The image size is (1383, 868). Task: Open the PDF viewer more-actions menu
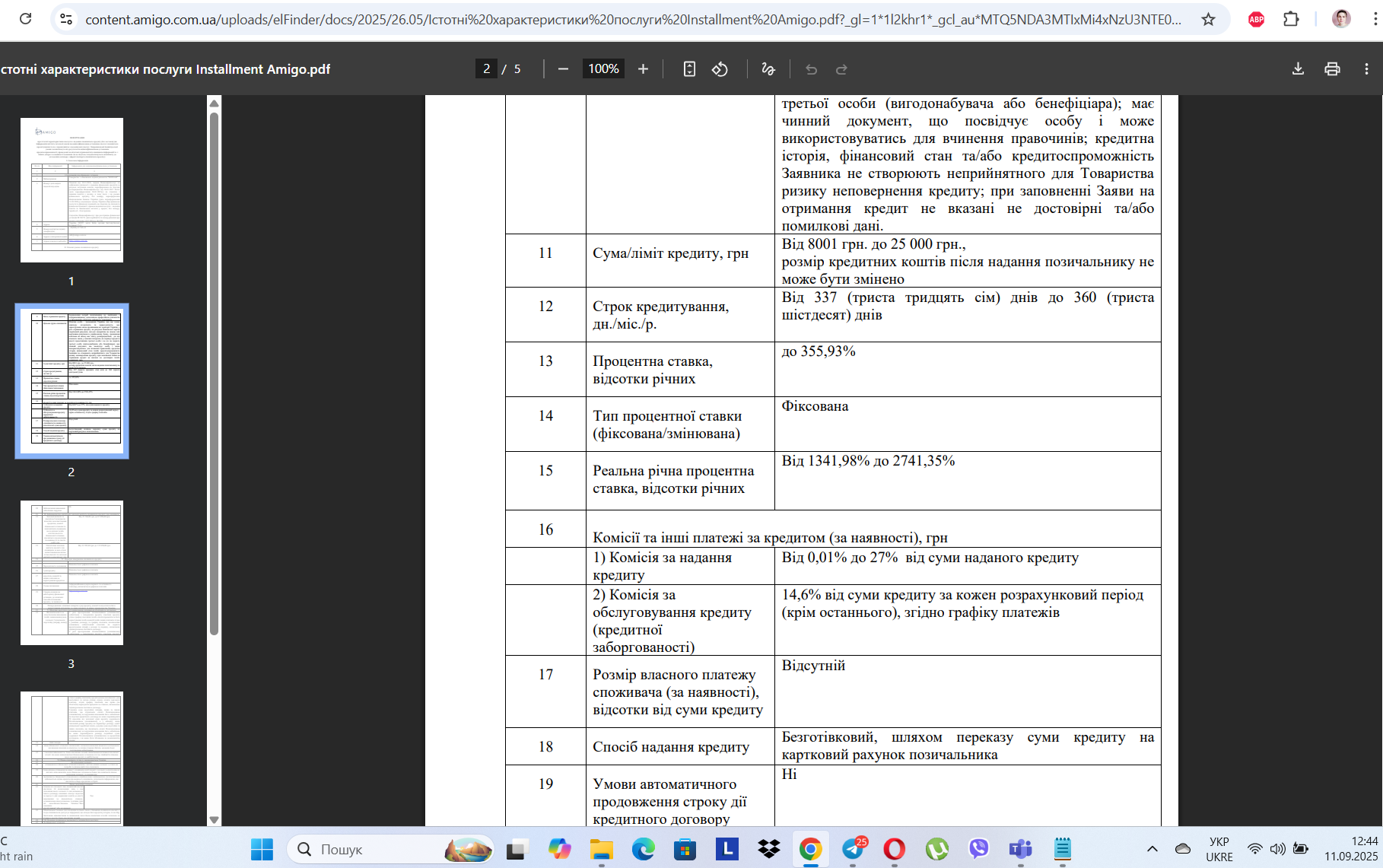point(1366,69)
